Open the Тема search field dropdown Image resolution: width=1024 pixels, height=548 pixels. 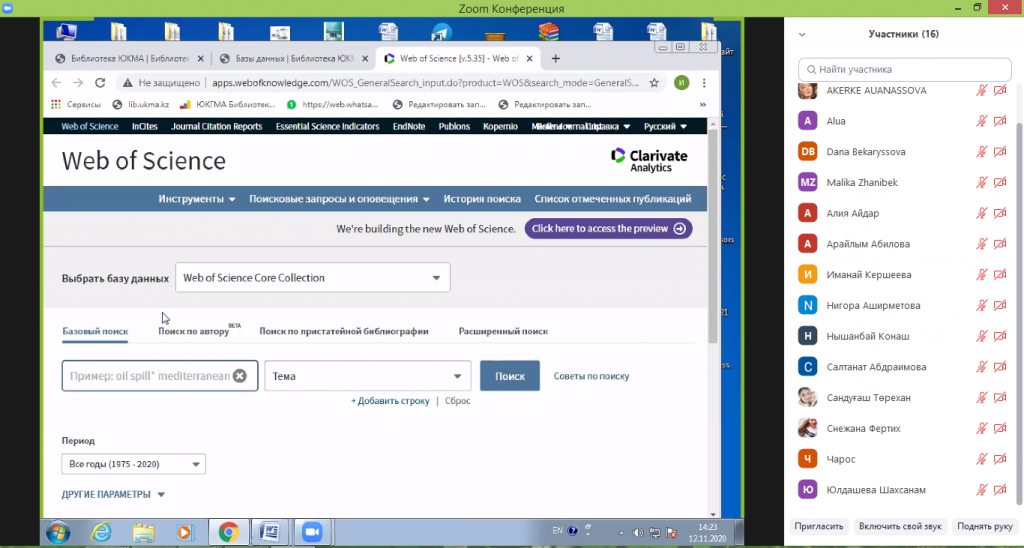pyautogui.click(x=367, y=376)
